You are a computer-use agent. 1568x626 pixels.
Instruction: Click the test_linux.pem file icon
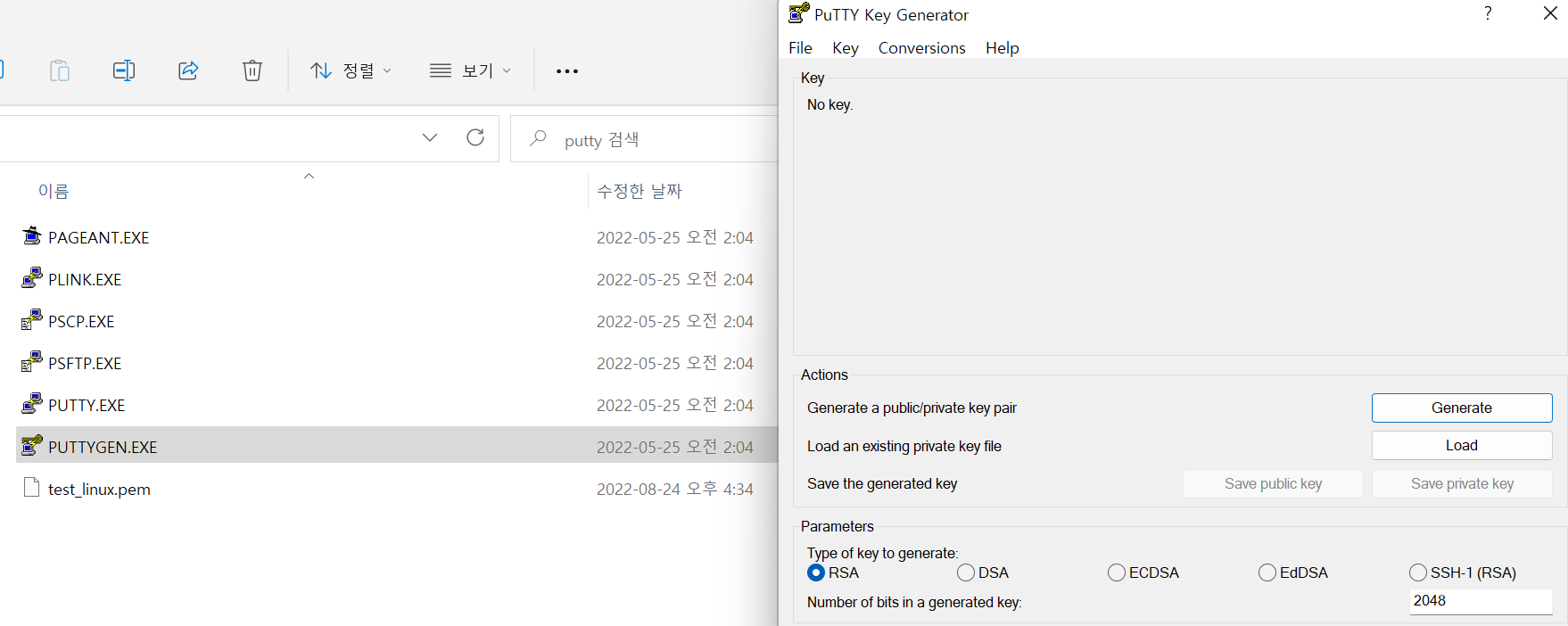click(x=32, y=488)
